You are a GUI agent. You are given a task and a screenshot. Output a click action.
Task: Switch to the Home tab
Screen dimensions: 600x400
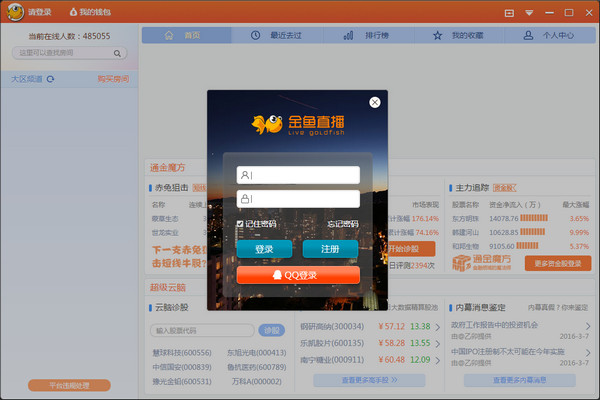coord(184,35)
